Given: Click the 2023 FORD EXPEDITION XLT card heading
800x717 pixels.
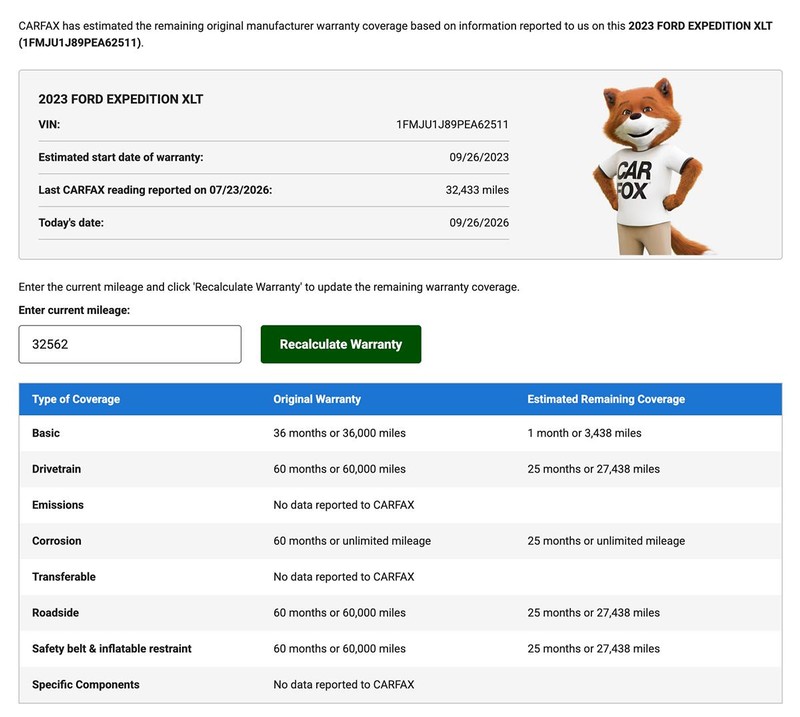Looking at the screenshot, I should click(x=120, y=99).
